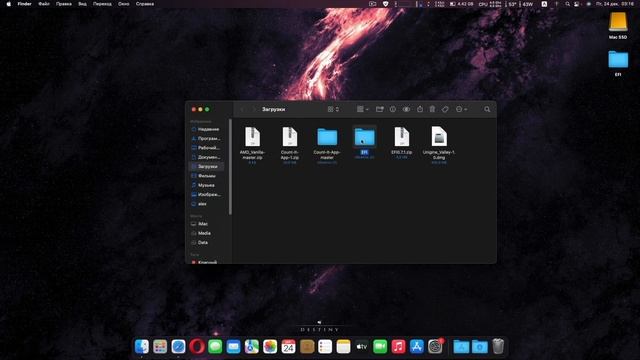Click the tag icon in Finder toolbar
640x360 pixels.
click(445, 109)
